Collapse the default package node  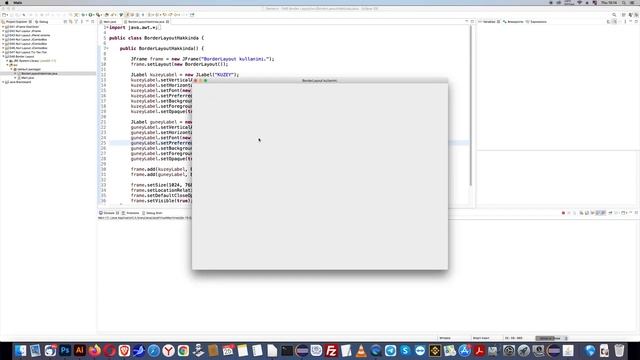click(11, 69)
